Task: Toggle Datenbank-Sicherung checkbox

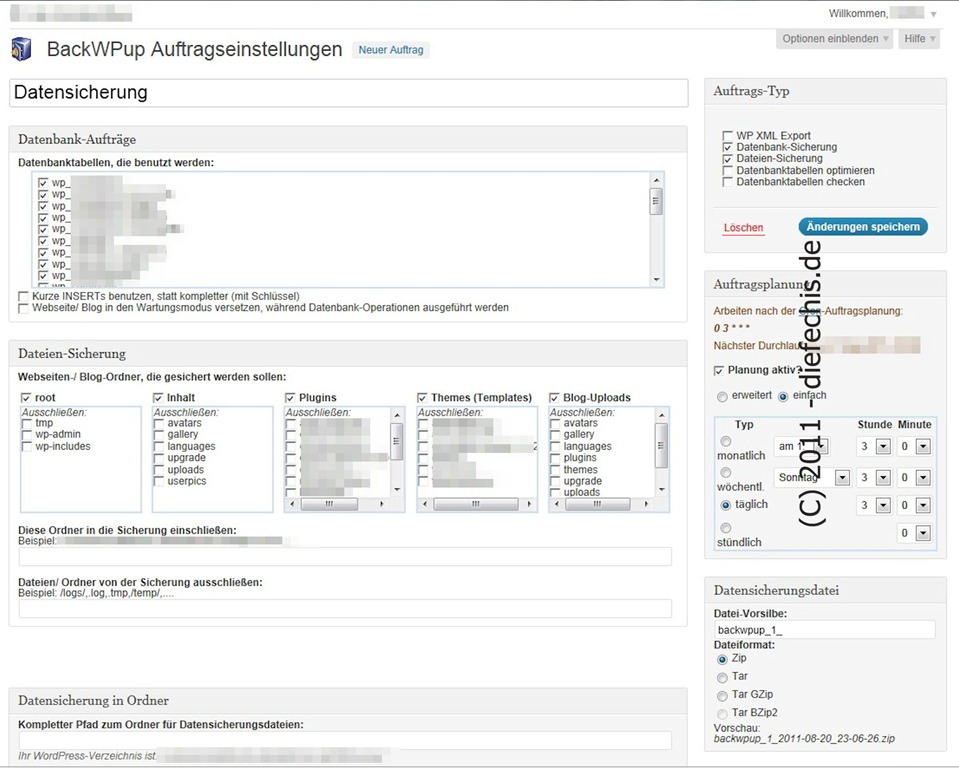Action: [x=727, y=147]
